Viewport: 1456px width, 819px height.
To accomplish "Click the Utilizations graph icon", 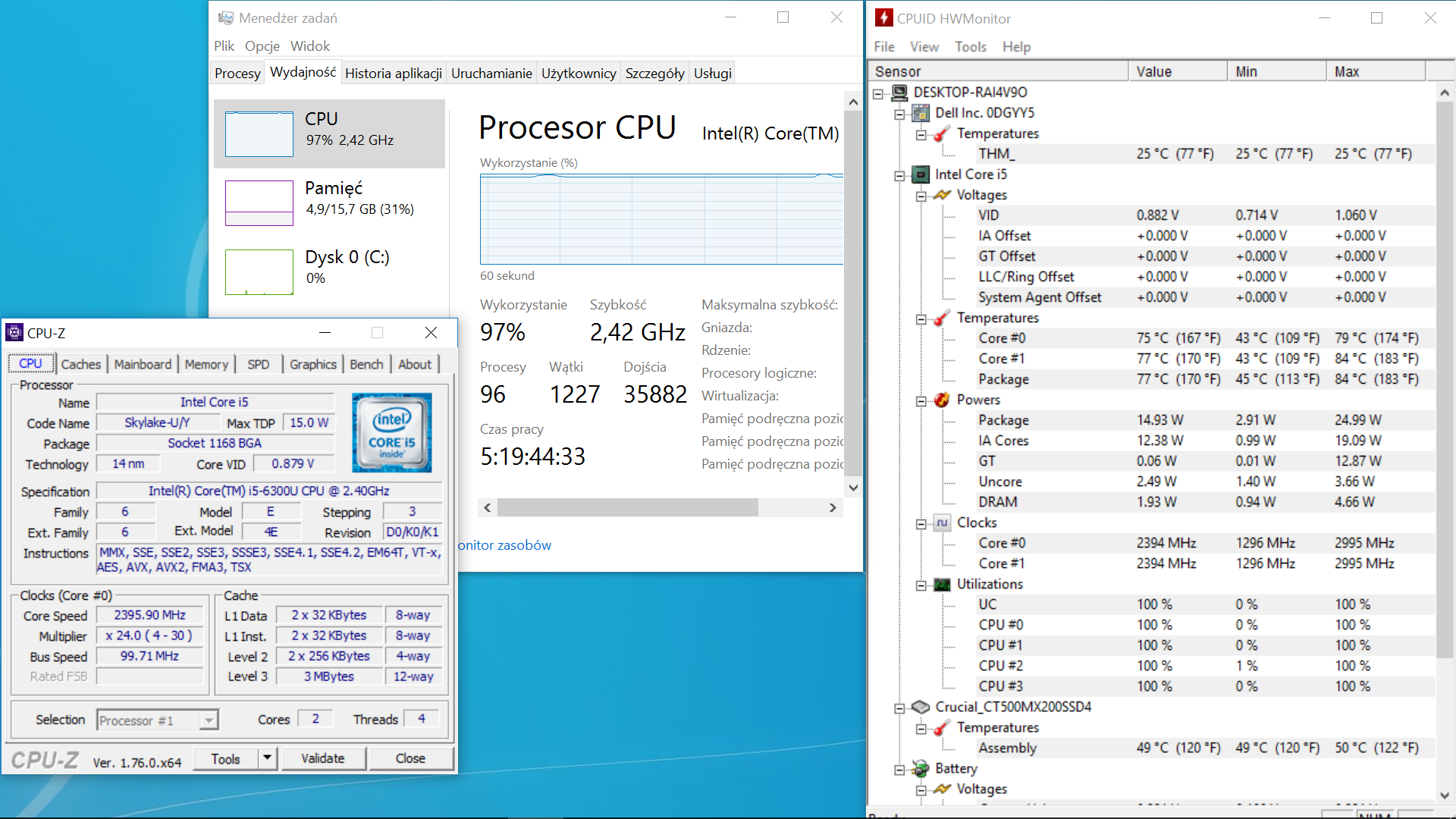I will tap(942, 584).
